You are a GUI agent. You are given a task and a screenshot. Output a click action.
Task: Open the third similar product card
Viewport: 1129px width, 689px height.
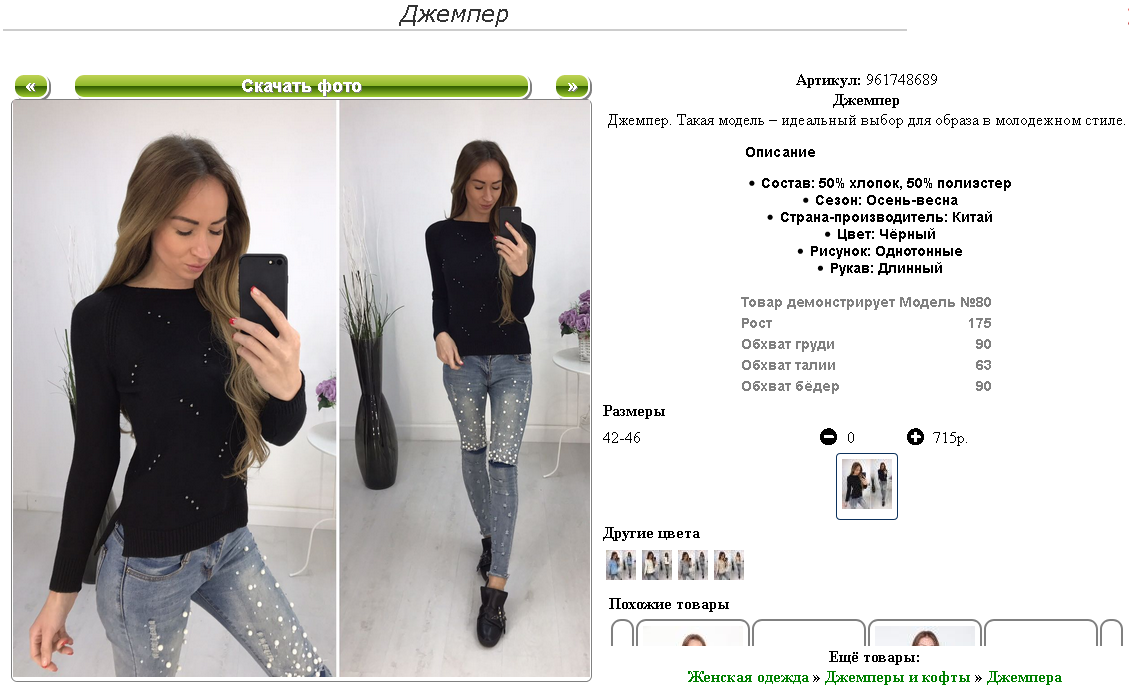click(x=925, y=633)
